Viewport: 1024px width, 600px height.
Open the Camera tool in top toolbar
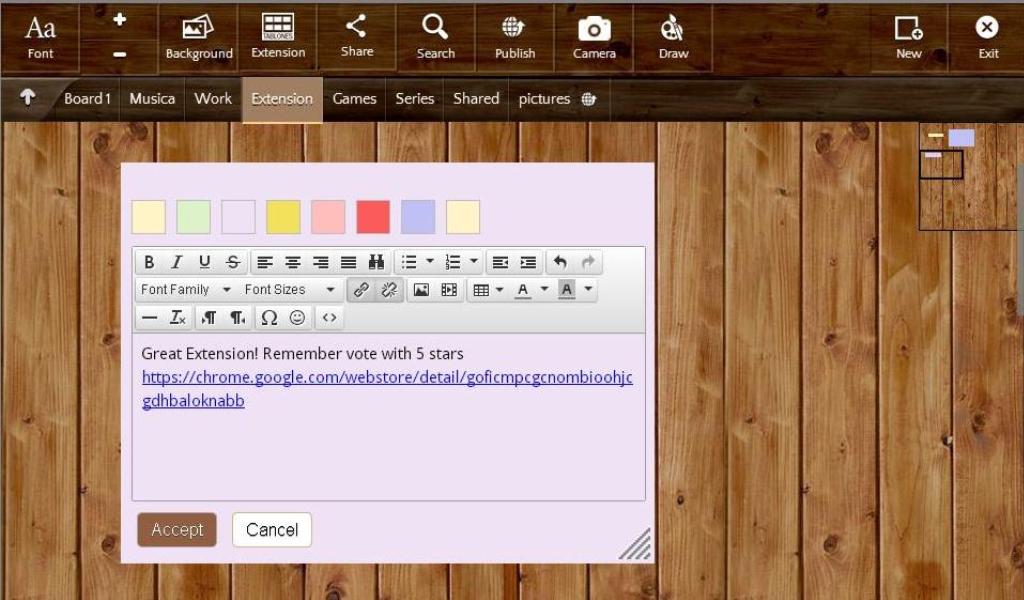point(594,37)
